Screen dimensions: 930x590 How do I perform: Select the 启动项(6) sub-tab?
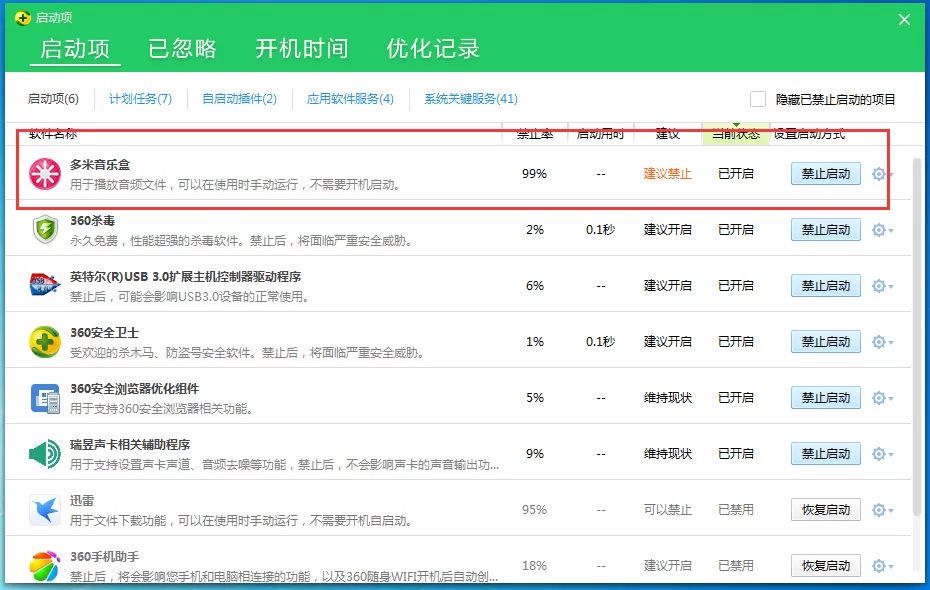coord(53,99)
